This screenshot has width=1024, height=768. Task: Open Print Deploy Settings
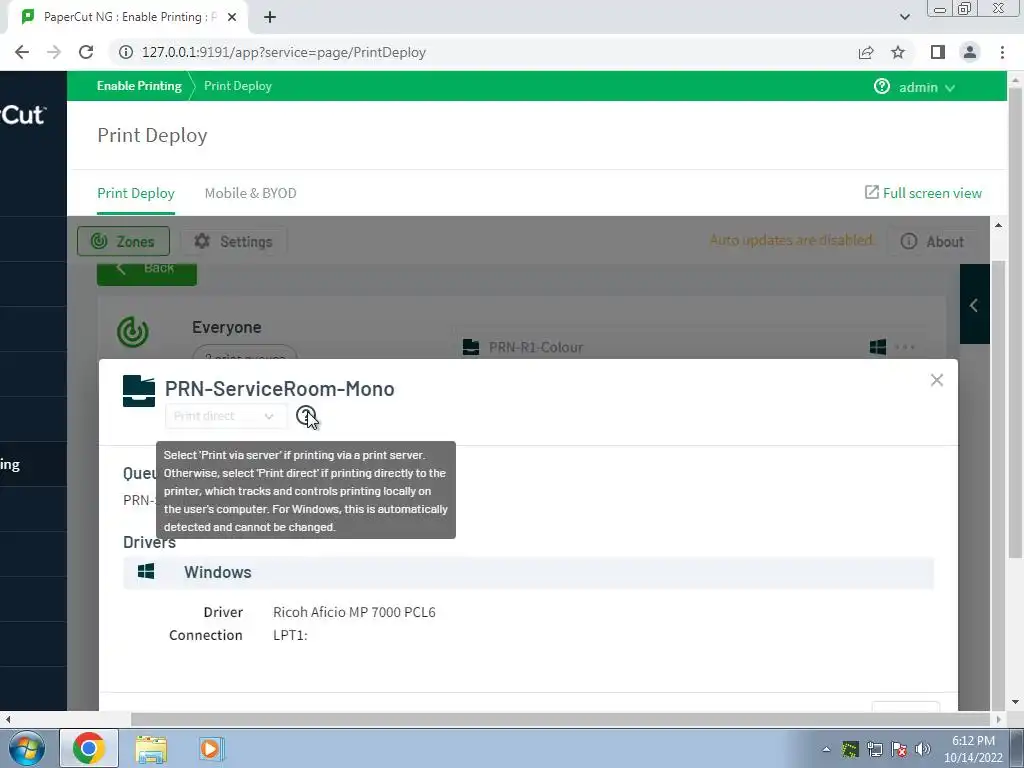[x=233, y=241]
